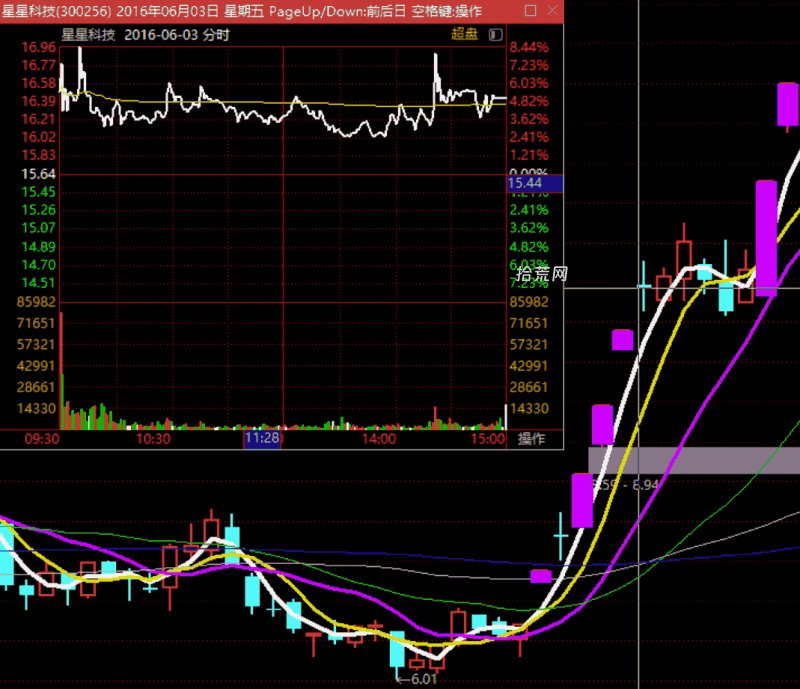Open the 超盘 view
Viewport: 800px width, 689px height.
pos(464,34)
